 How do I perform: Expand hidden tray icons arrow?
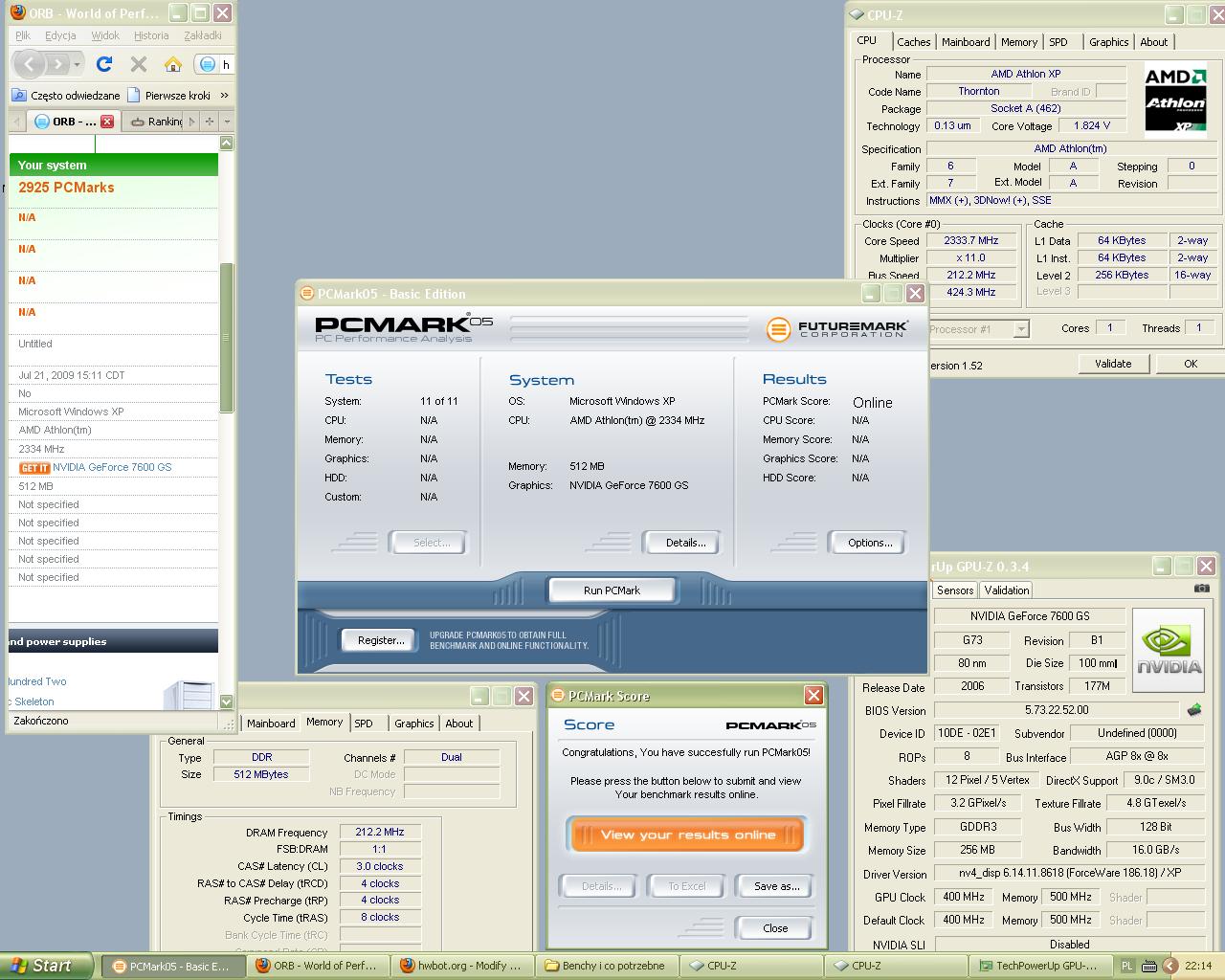pos(1170,967)
